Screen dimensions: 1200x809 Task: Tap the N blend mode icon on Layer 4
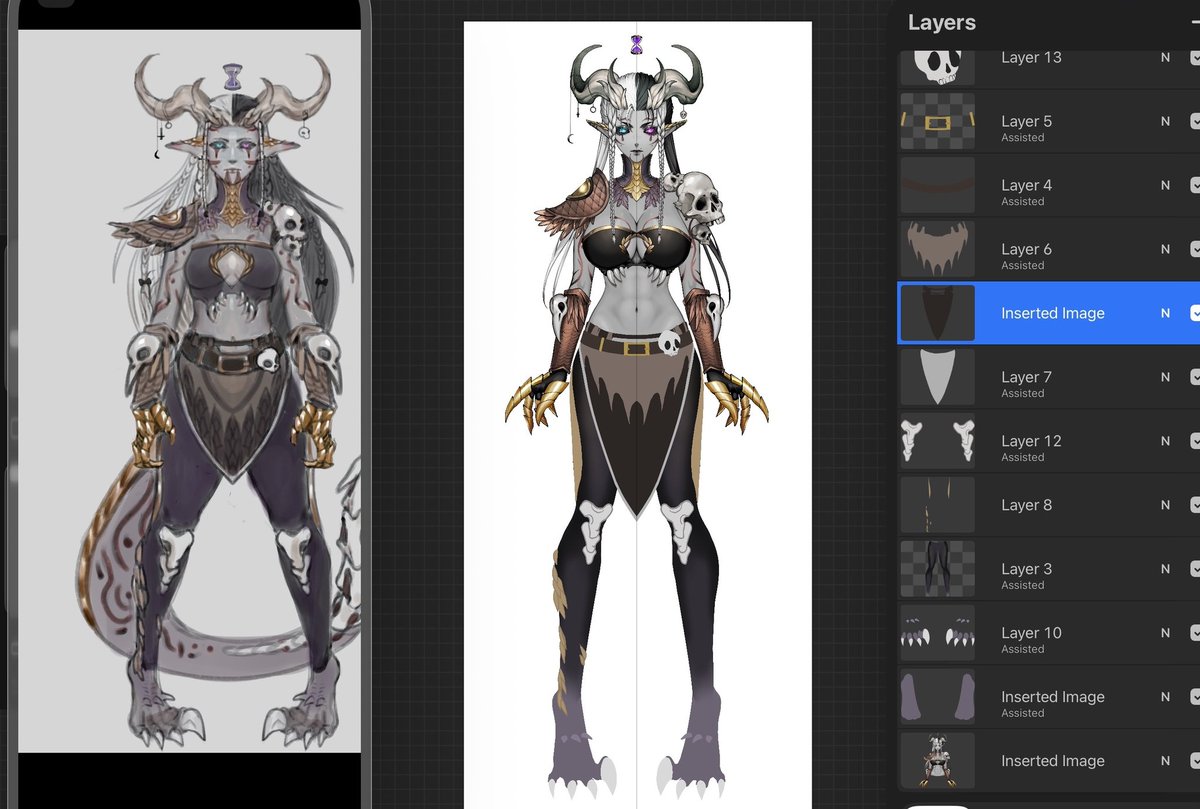pos(1166,185)
